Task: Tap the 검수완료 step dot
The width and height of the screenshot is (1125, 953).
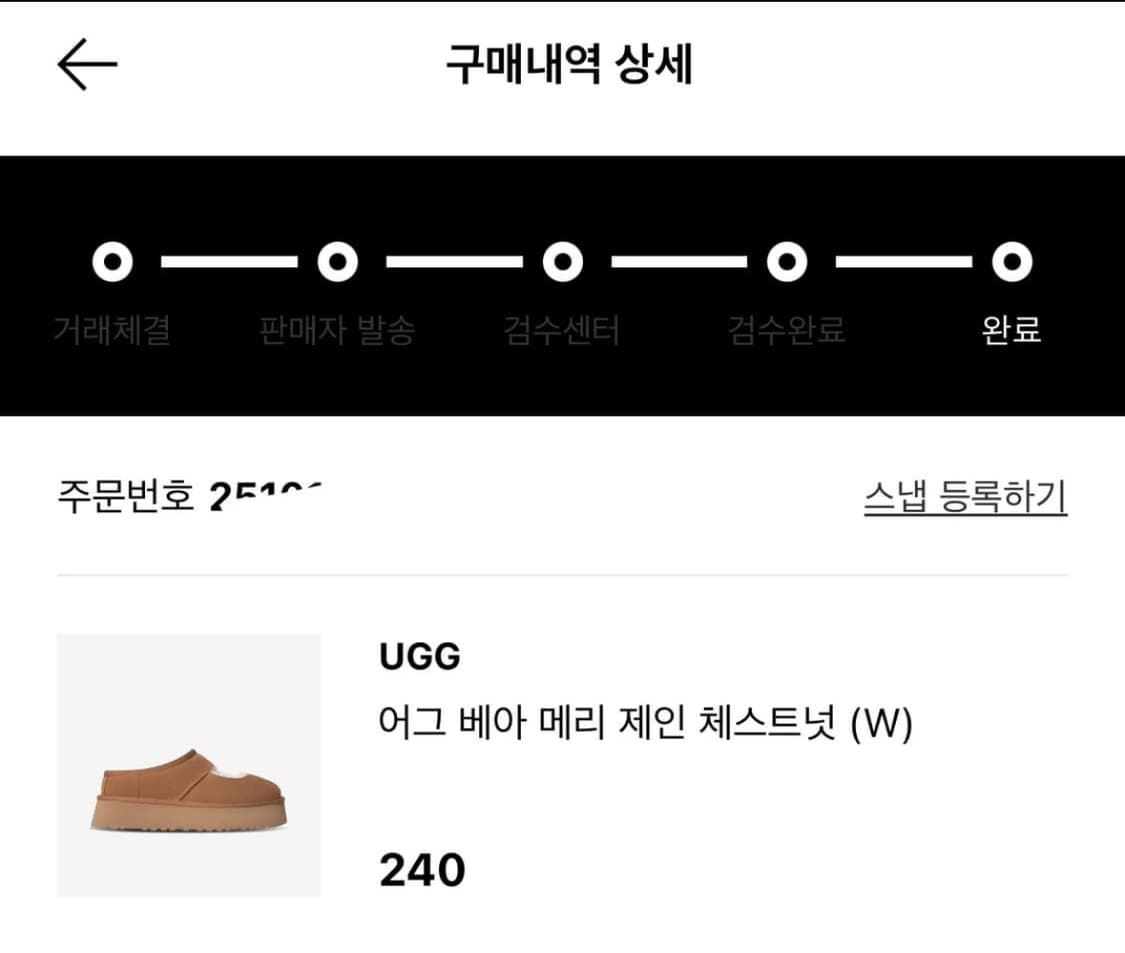Action: (786, 262)
